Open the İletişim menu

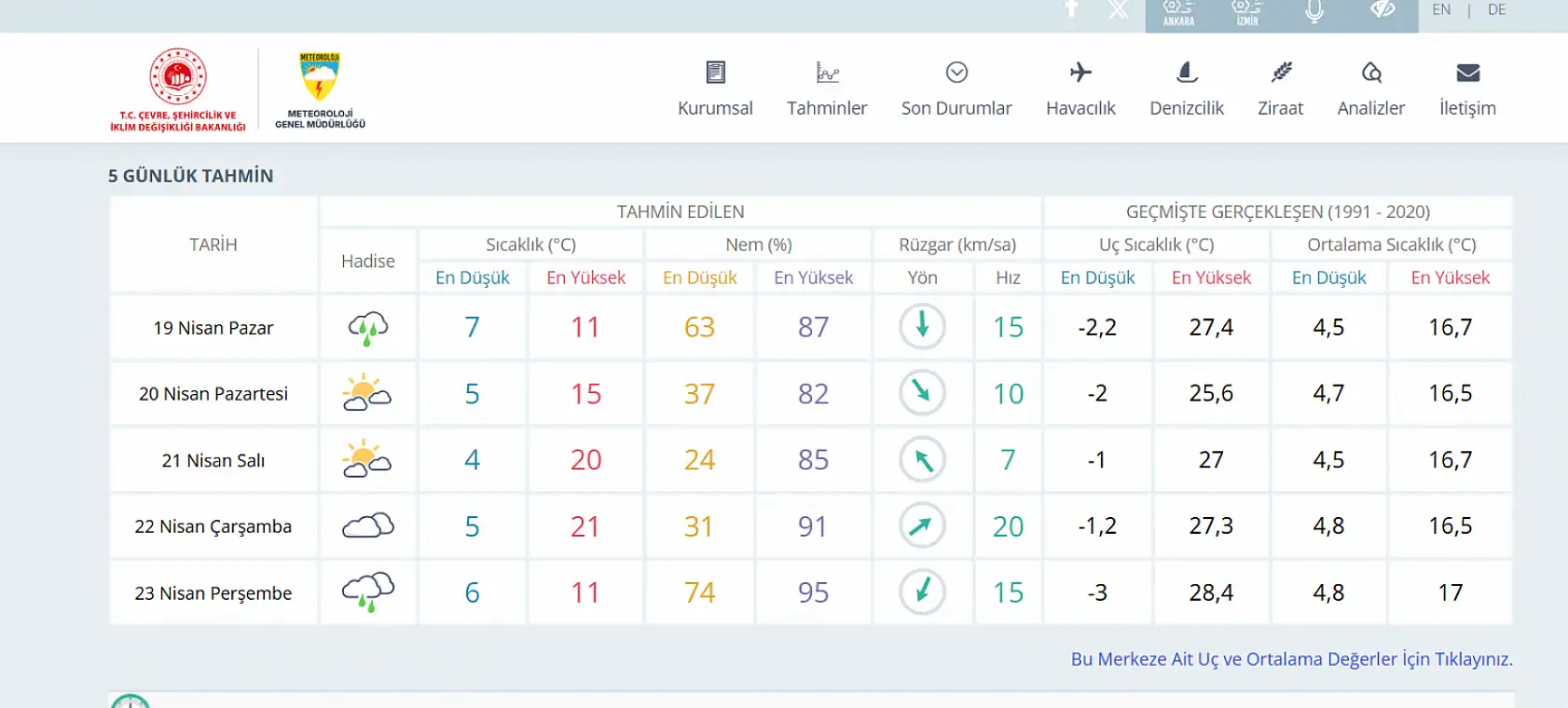pos(1467,89)
